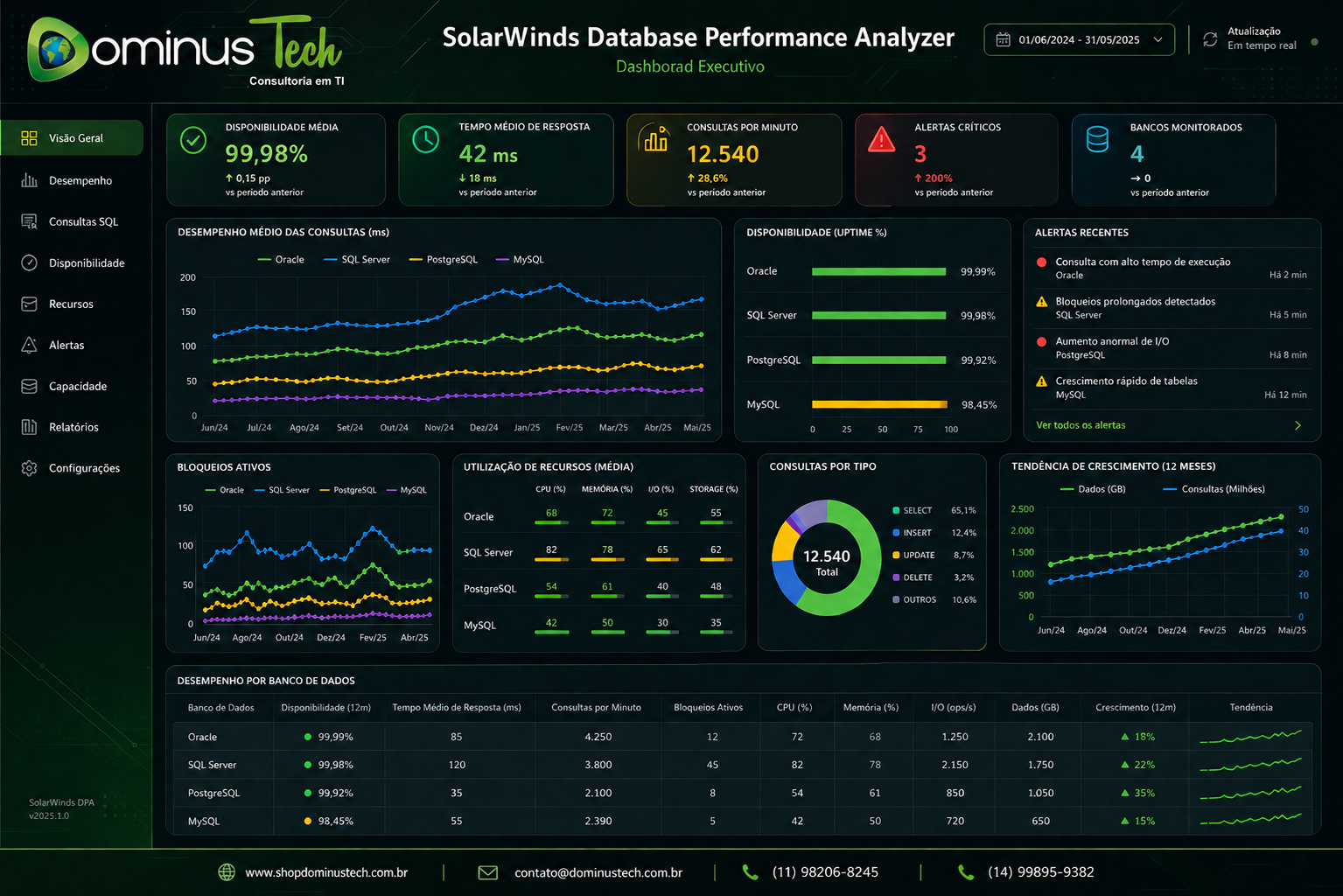
Task: Click the date range 01/06/2024 - 31/05/2025 field
Action: click(1080, 39)
